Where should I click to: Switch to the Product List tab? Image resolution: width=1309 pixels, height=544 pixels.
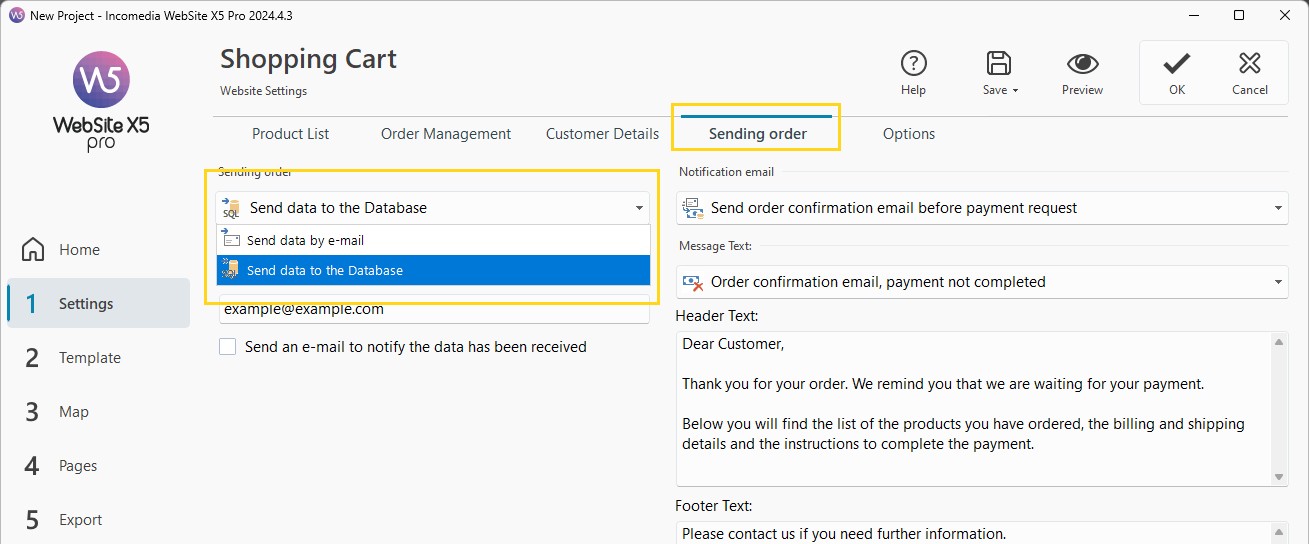coord(290,133)
